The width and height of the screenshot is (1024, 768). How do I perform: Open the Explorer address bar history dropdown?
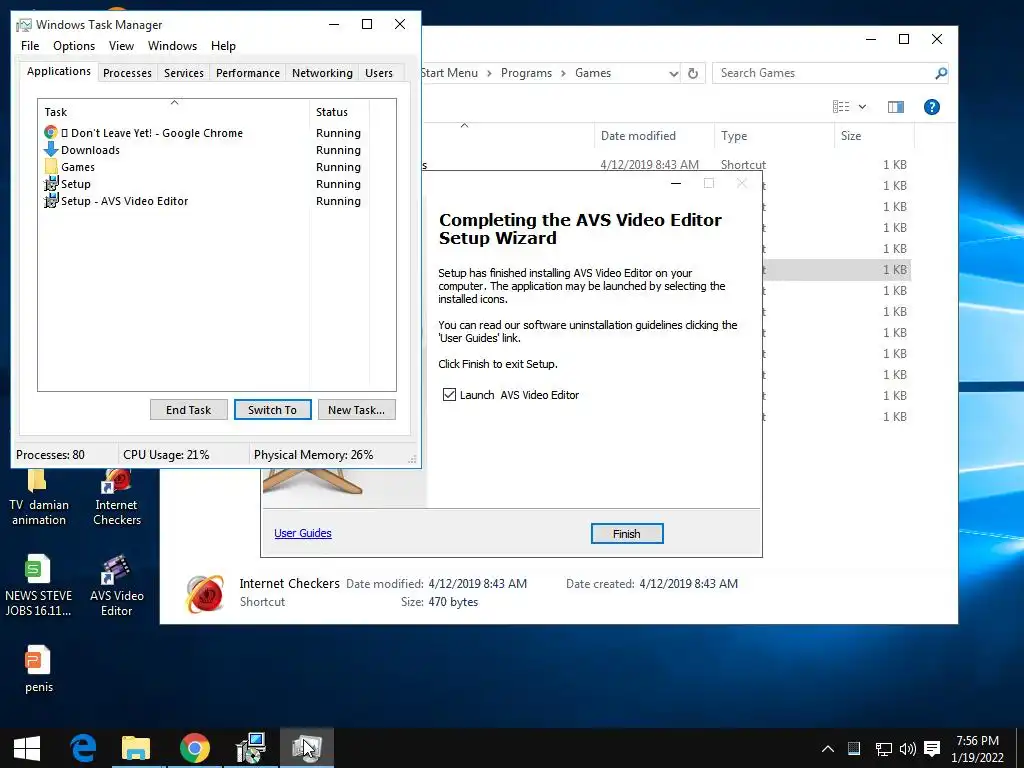click(x=673, y=73)
